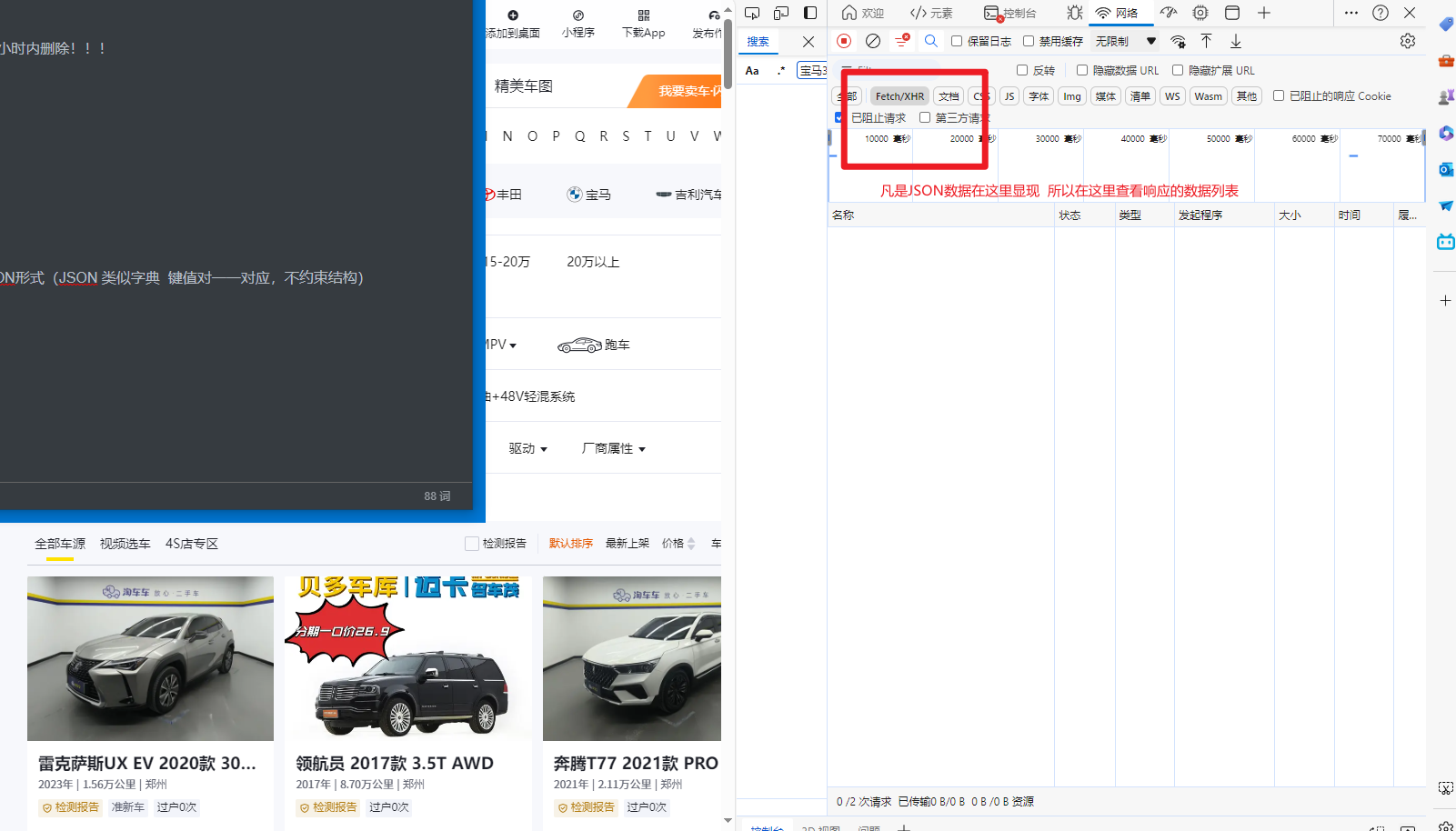Click the red record network log icon
The height and width of the screenshot is (831, 1456).
click(x=844, y=41)
